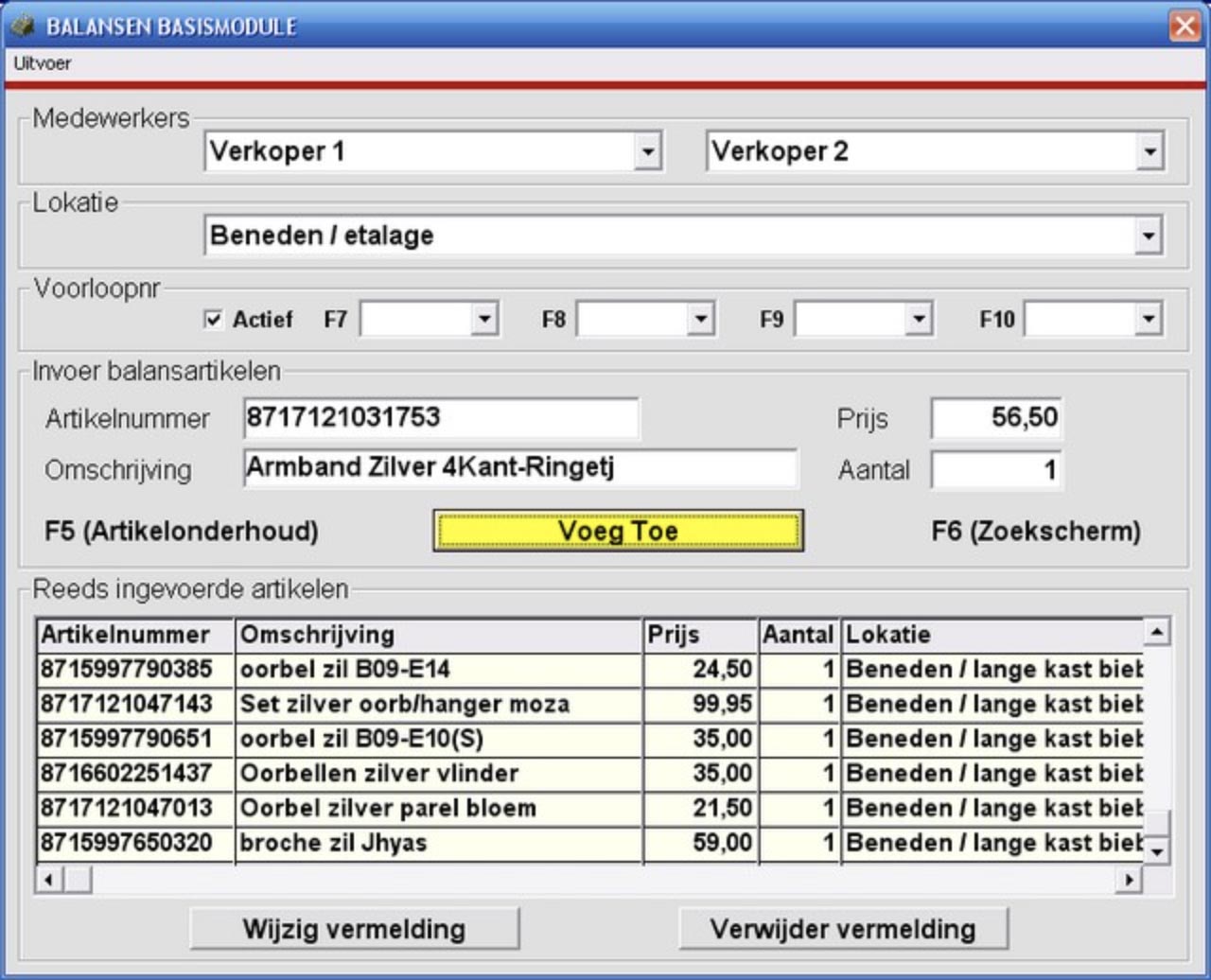Expand the Verkoper 2 dropdown

1149,151
